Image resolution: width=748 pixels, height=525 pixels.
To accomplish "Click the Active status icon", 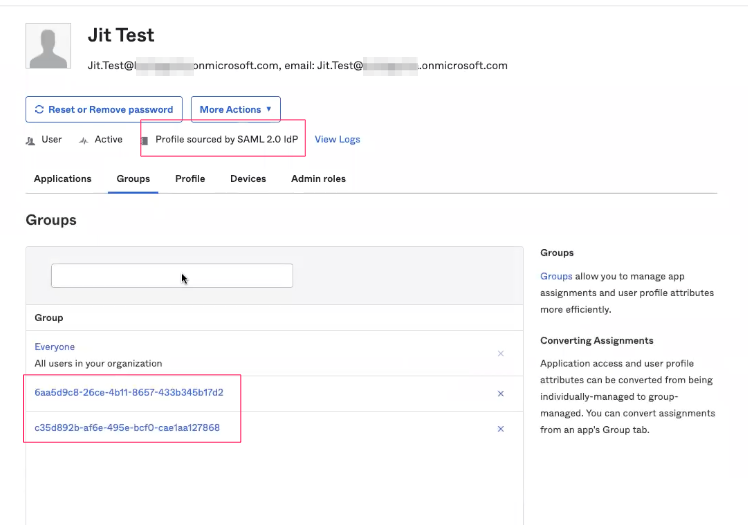I will (x=83, y=140).
